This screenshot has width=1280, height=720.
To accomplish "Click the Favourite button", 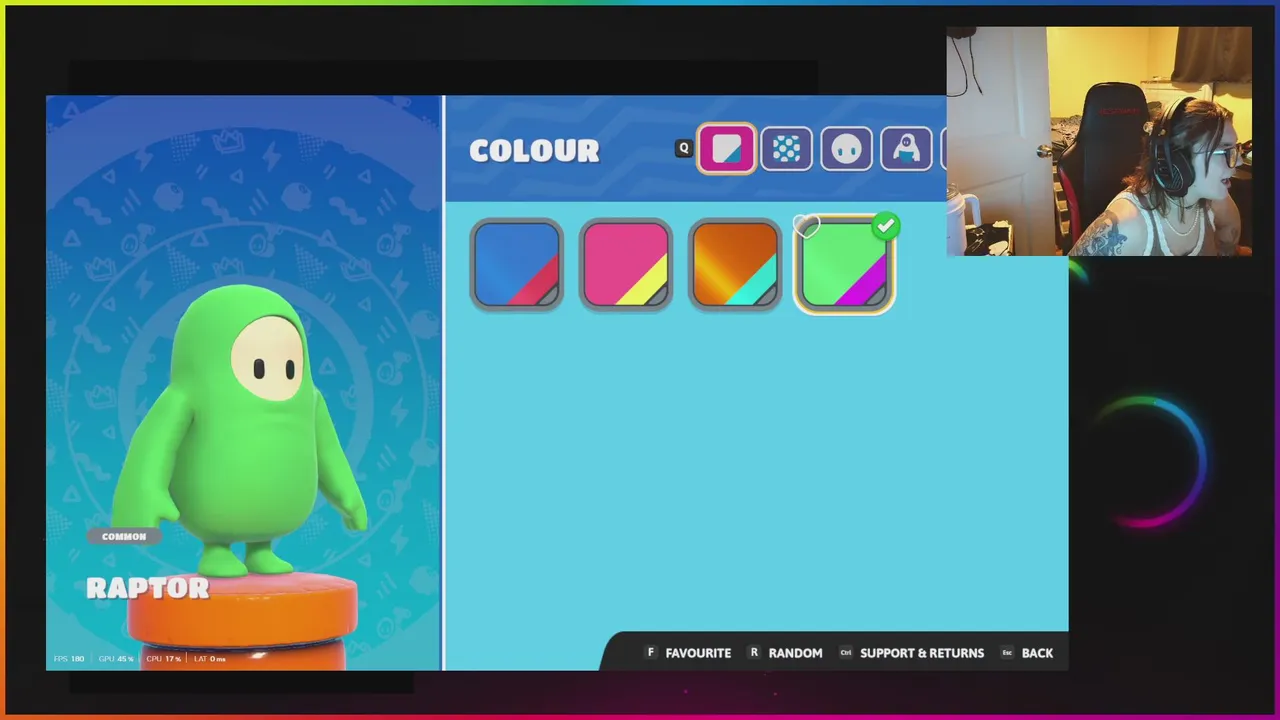I will 689,653.
